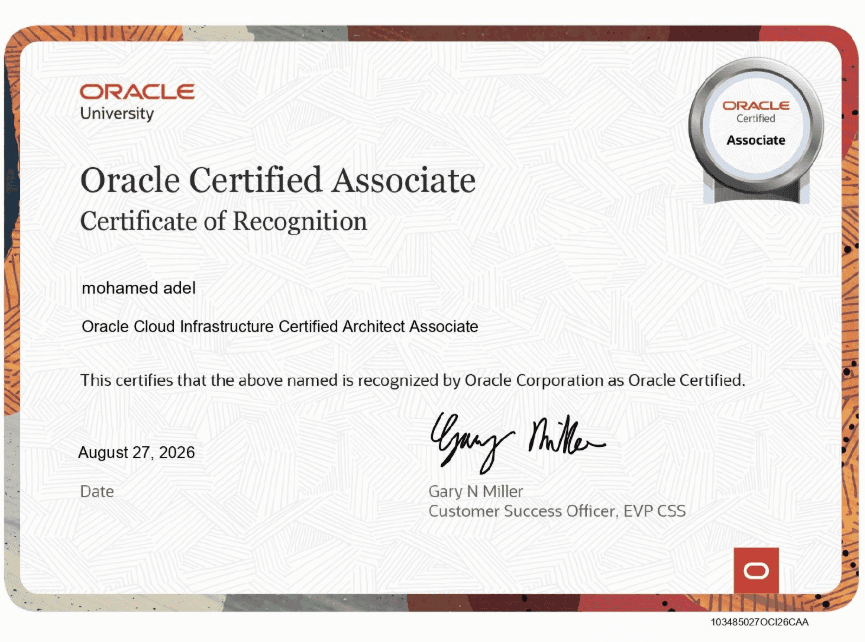865x642 pixels.
Task: Click the "Date" label
Action: 97,491
